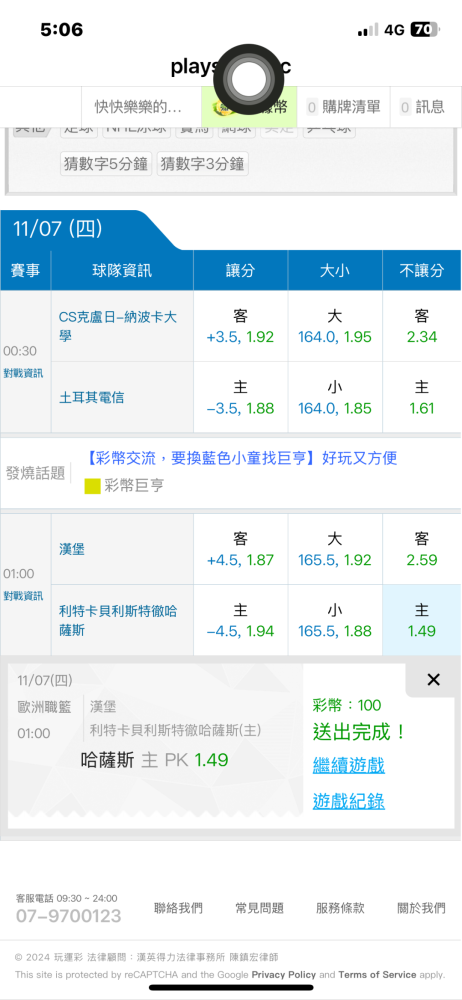Open 常見問題 FAQ footer link
This screenshot has width=462, height=1000.
[259, 908]
